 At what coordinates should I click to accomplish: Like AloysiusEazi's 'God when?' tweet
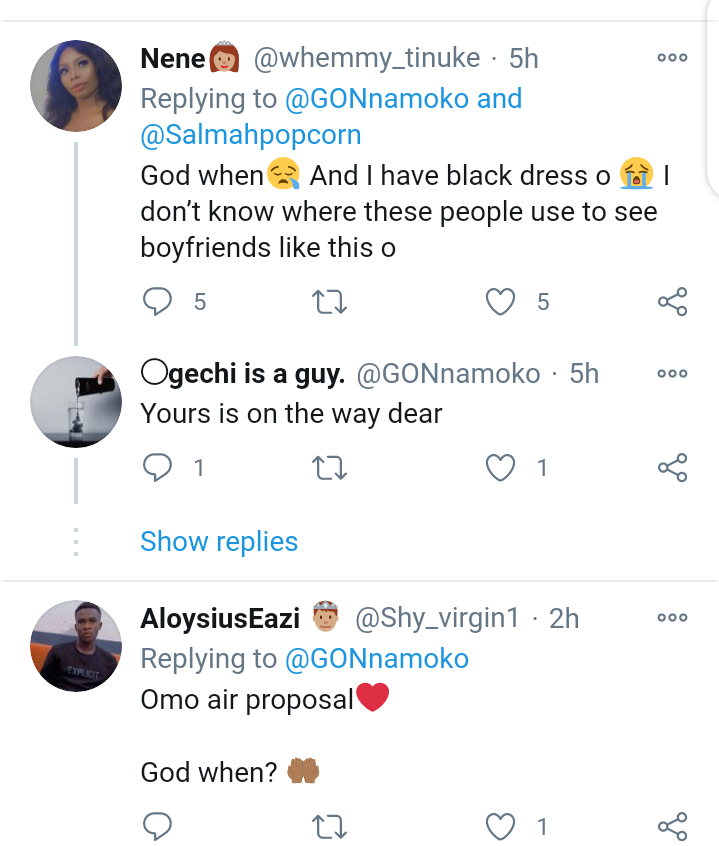click(500, 826)
